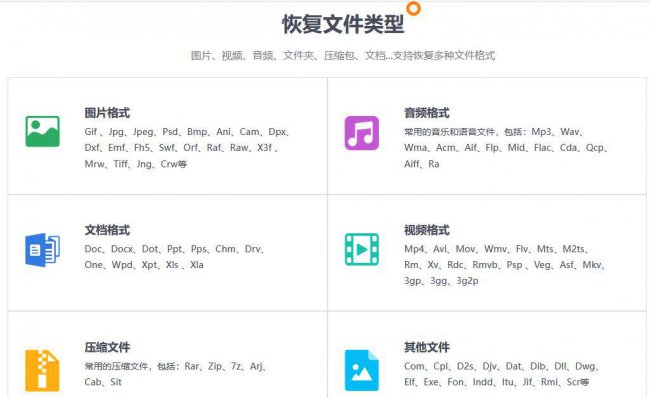The width and height of the screenshot is (650, 398).
Task: Click the line starting with Mp4、Avi、Mov
Action: [496, 249]
